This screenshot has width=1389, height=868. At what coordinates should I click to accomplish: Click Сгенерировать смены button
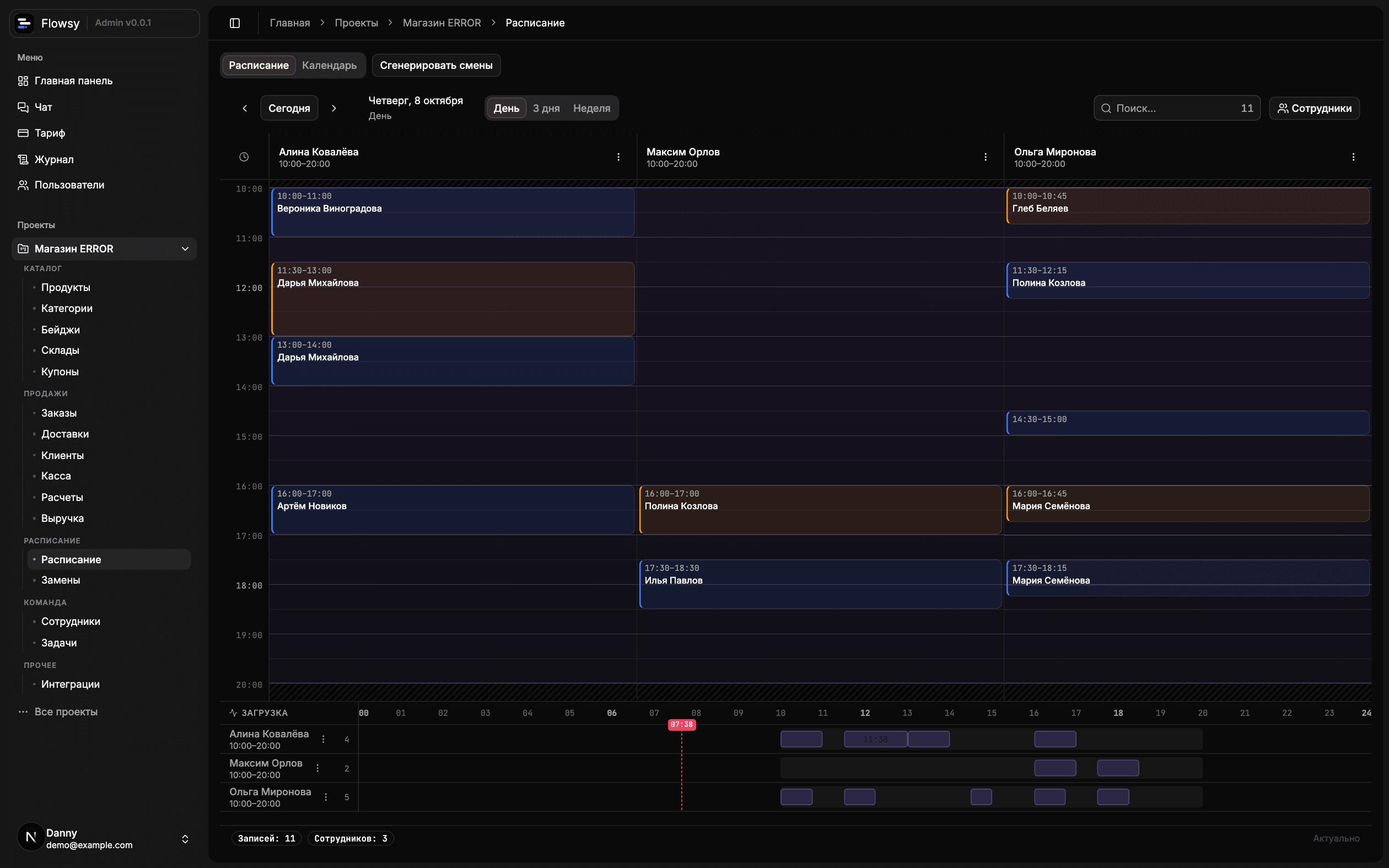pyautogui.click(x=436, y=66)
